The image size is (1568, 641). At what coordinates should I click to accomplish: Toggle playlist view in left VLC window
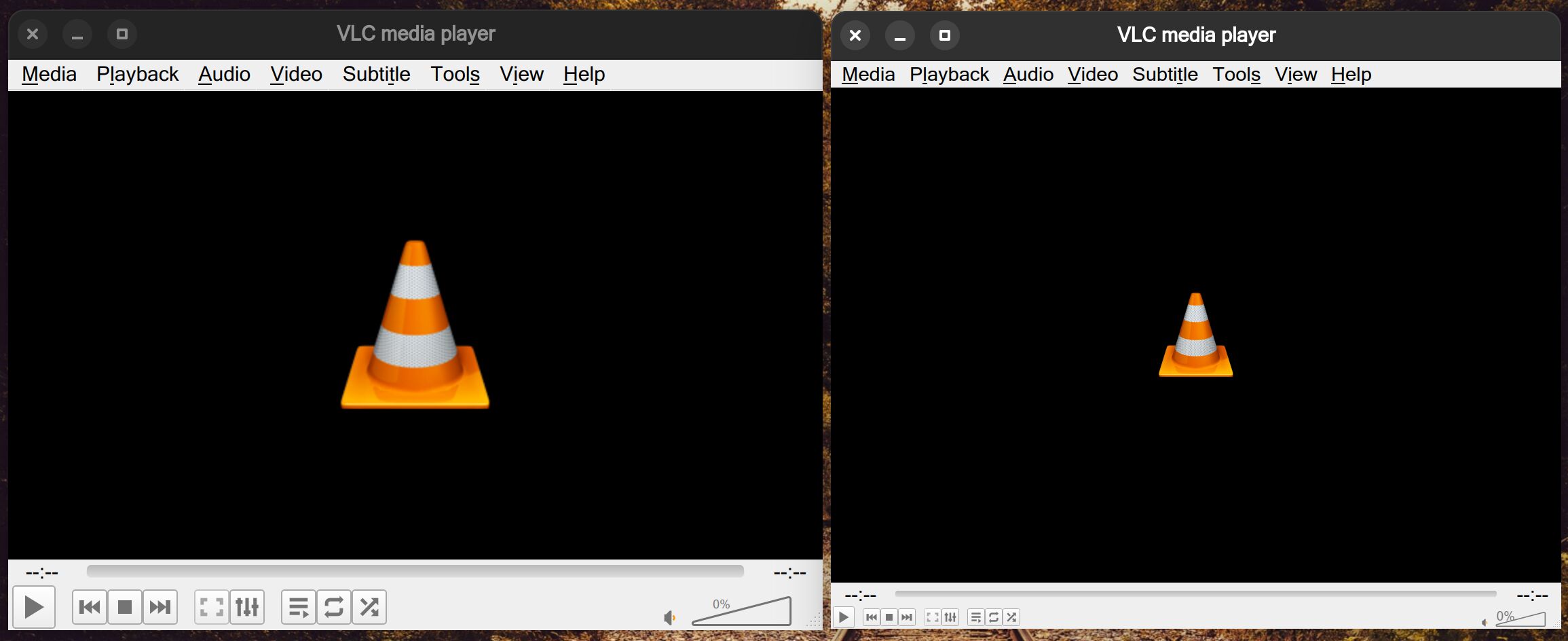click(x=299, y=607)
